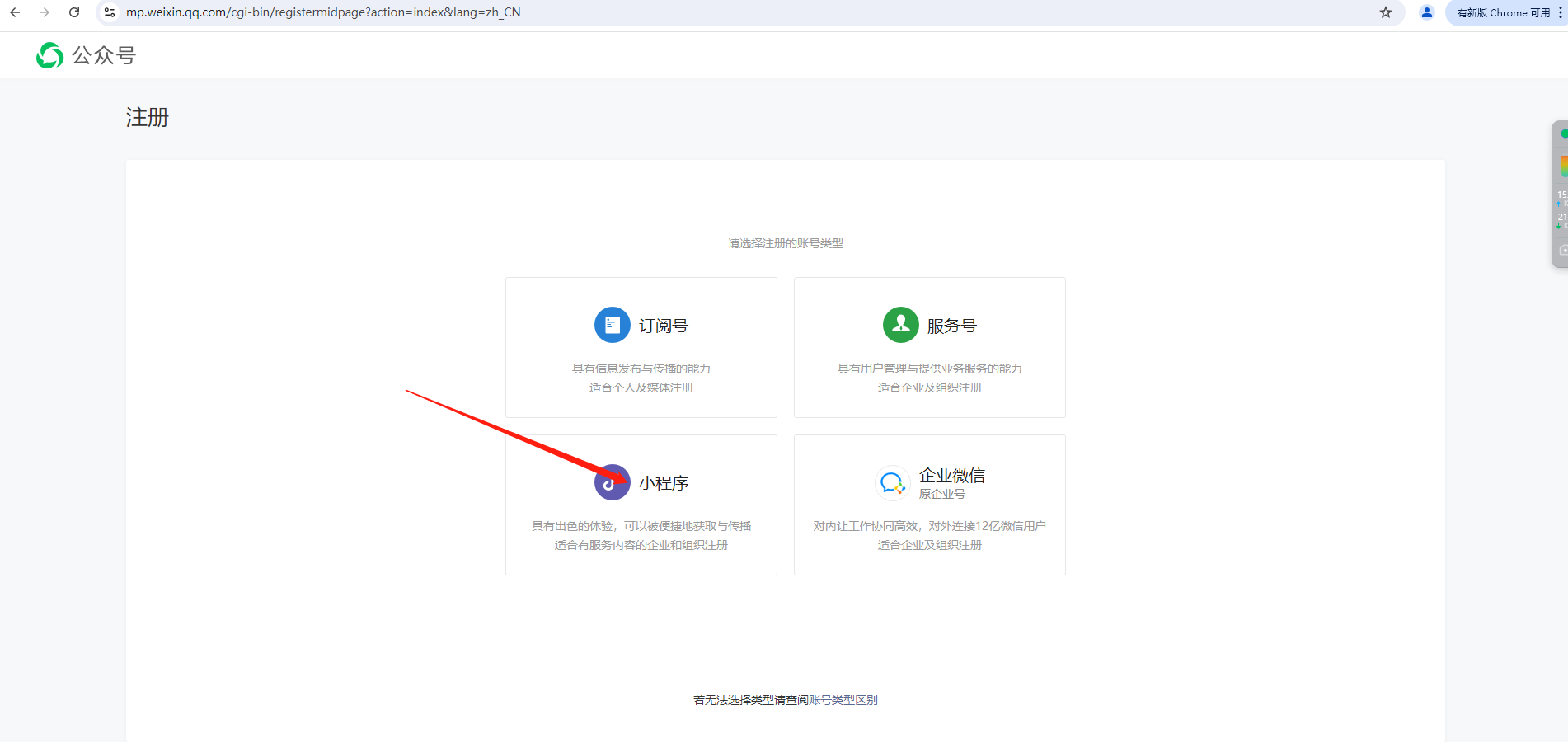Click the 有新版 Chrome 可用 update button
Viewport: 1568px width, 742px height.
(x=1503, y=12)
